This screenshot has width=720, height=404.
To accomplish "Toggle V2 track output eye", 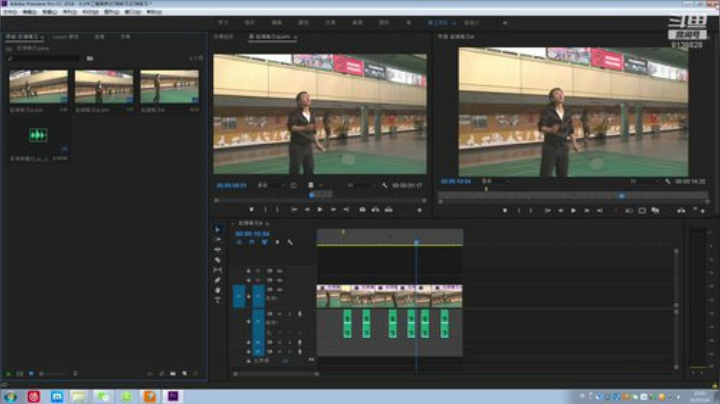I will pos(279,280).
